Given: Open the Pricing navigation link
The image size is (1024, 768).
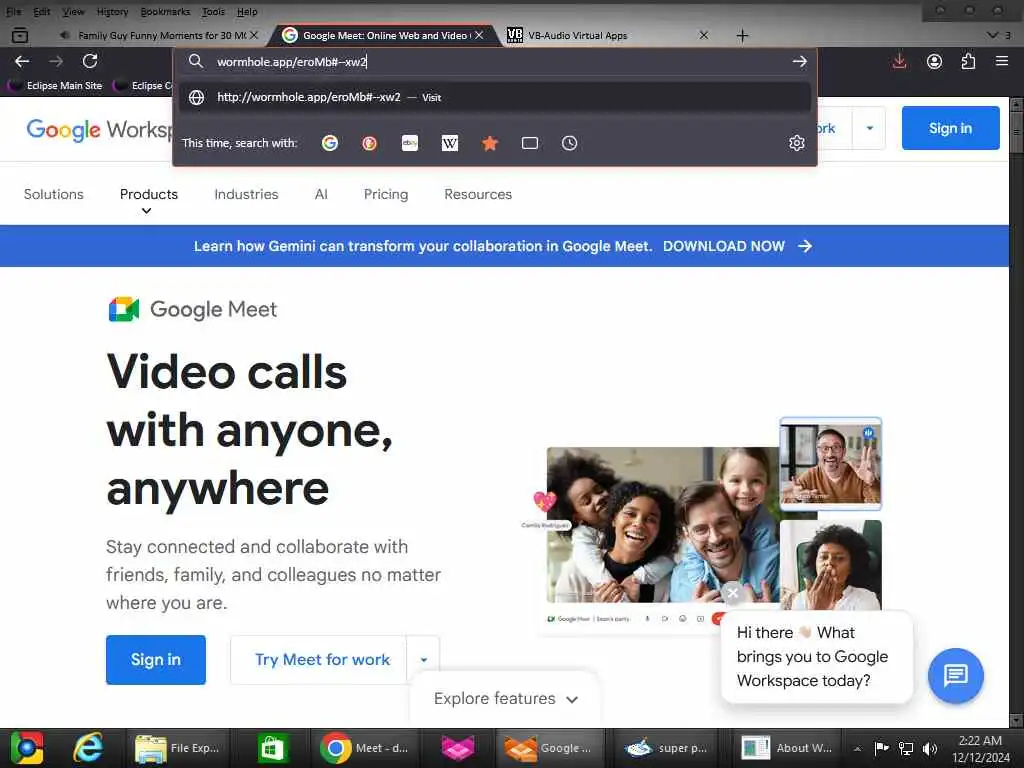Looking at the screenshot, I should (386, 194).
